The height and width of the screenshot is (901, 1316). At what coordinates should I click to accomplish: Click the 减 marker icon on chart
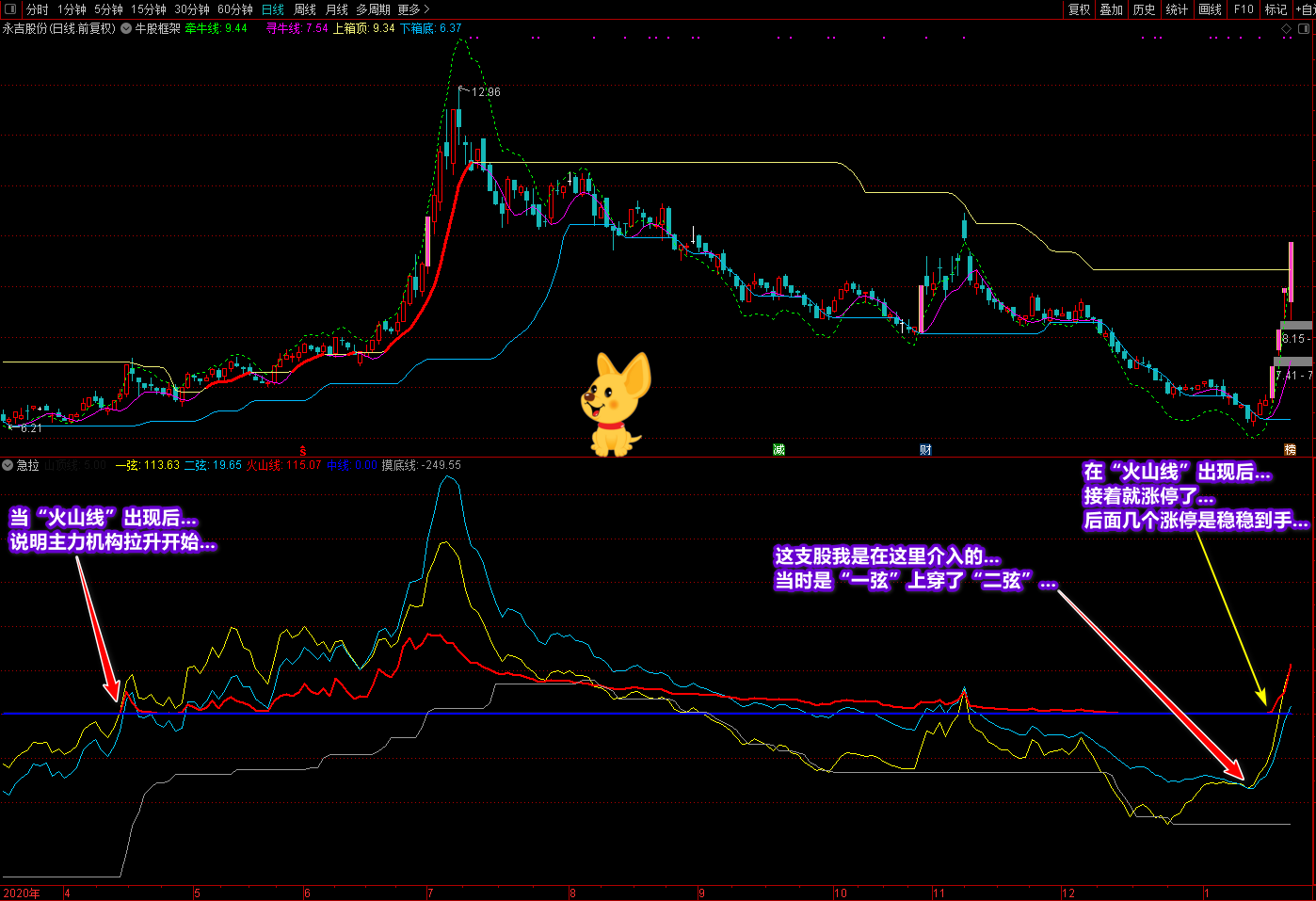coord(778,450)
